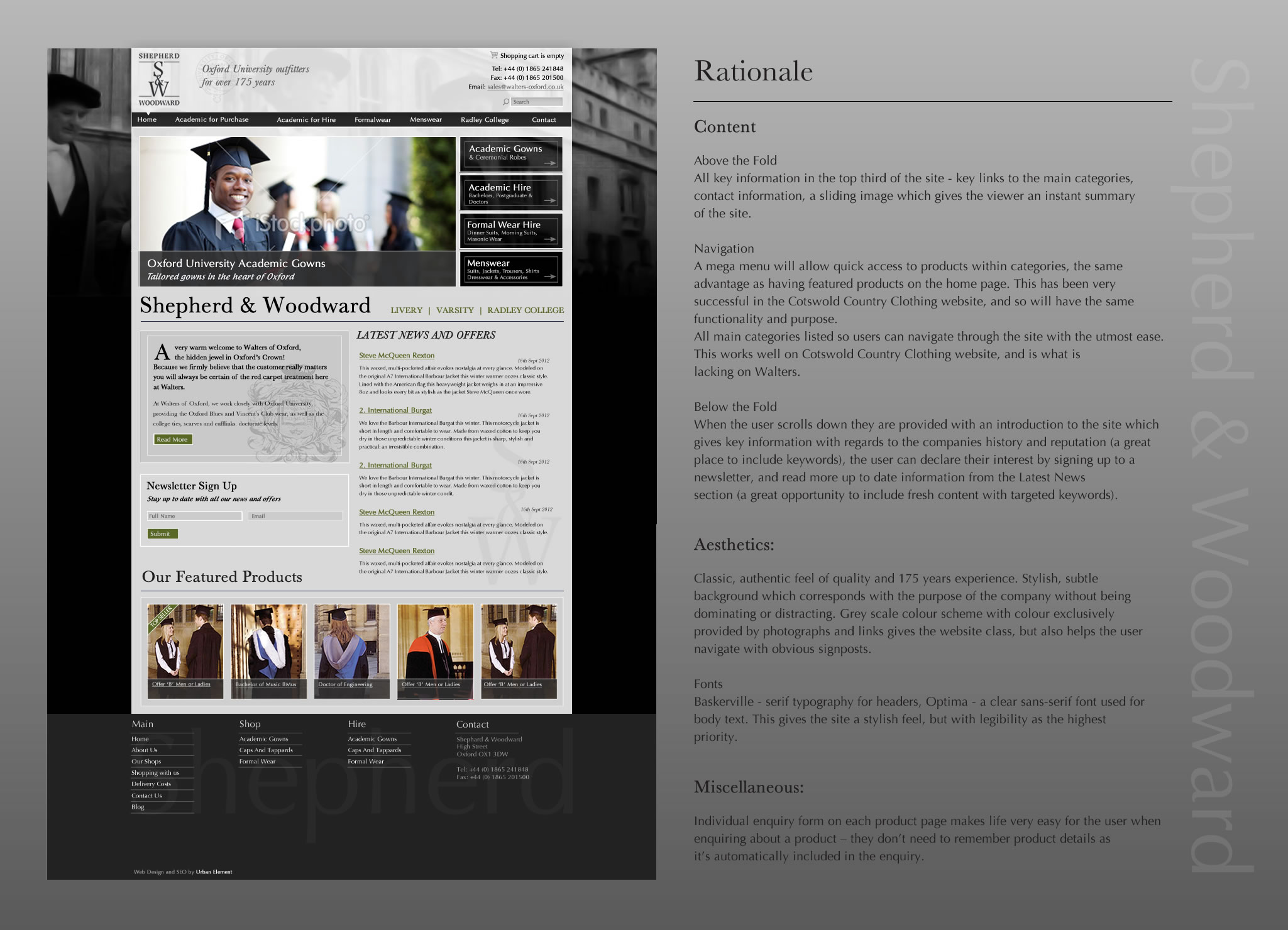Click the sales email address link
Image resolution: width=1288 pixels, height=930 pixels.
pyautogui.click(x=525, y=87)
